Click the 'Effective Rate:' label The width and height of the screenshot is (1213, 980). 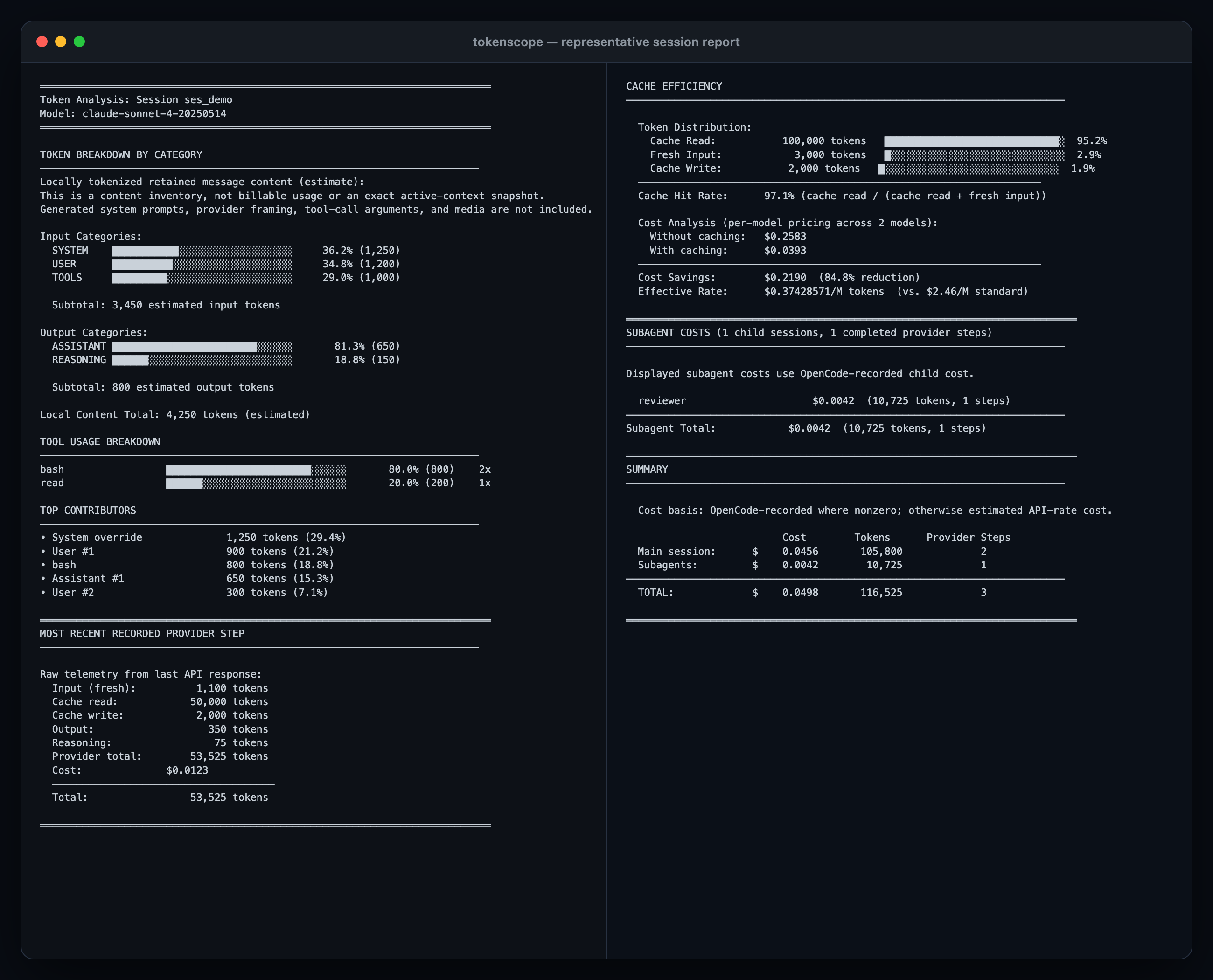pyautogui.click(x=683, y=291)
